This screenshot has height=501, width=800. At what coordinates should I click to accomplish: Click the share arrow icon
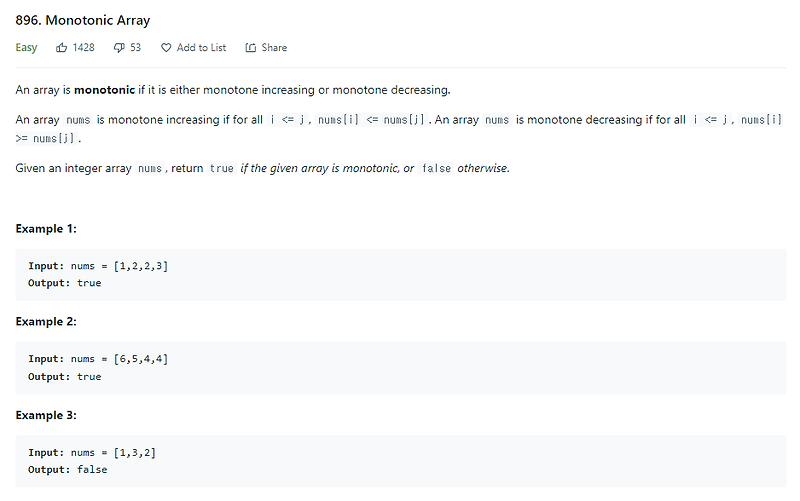(251, 48)
